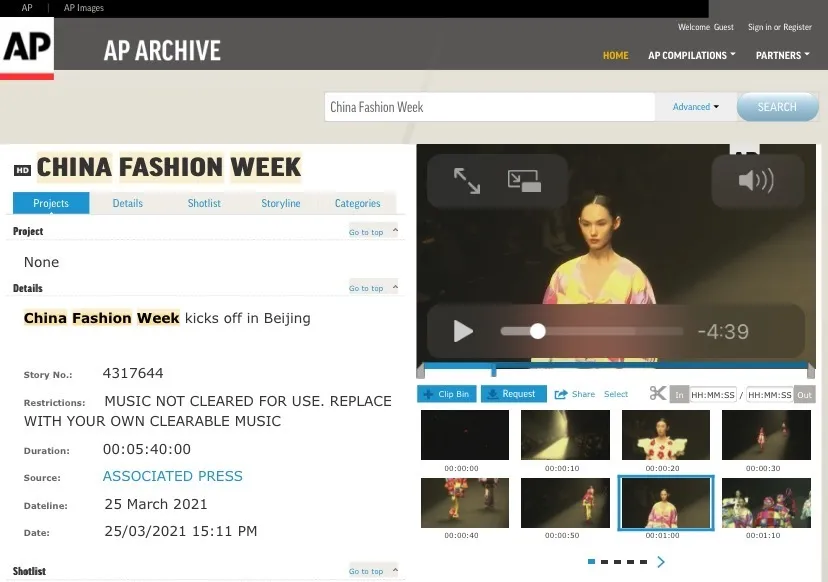Open AP COMPILATIONS menu
Image resolution: width=828 pixels, height=582 pixels.
click(691, 55)
